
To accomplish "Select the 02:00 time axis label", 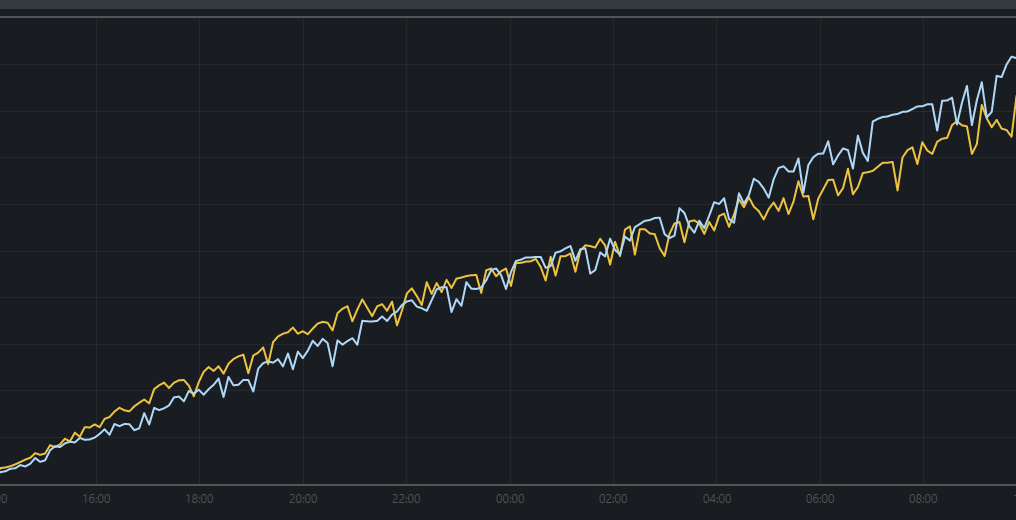I will (x=613, y=499).
